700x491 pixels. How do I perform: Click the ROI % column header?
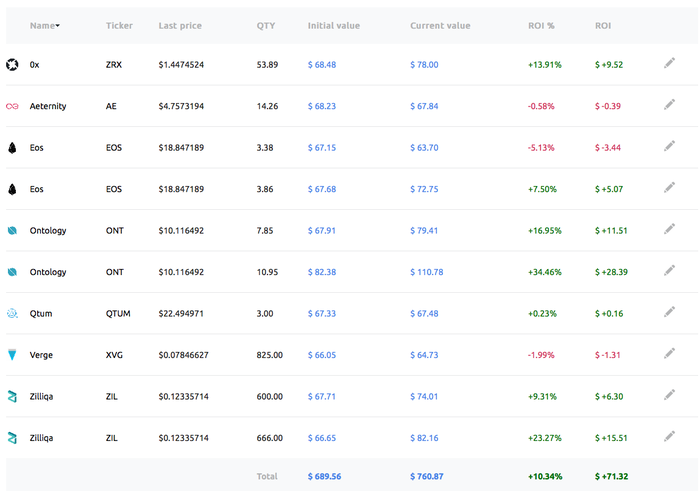coord(543,25)
